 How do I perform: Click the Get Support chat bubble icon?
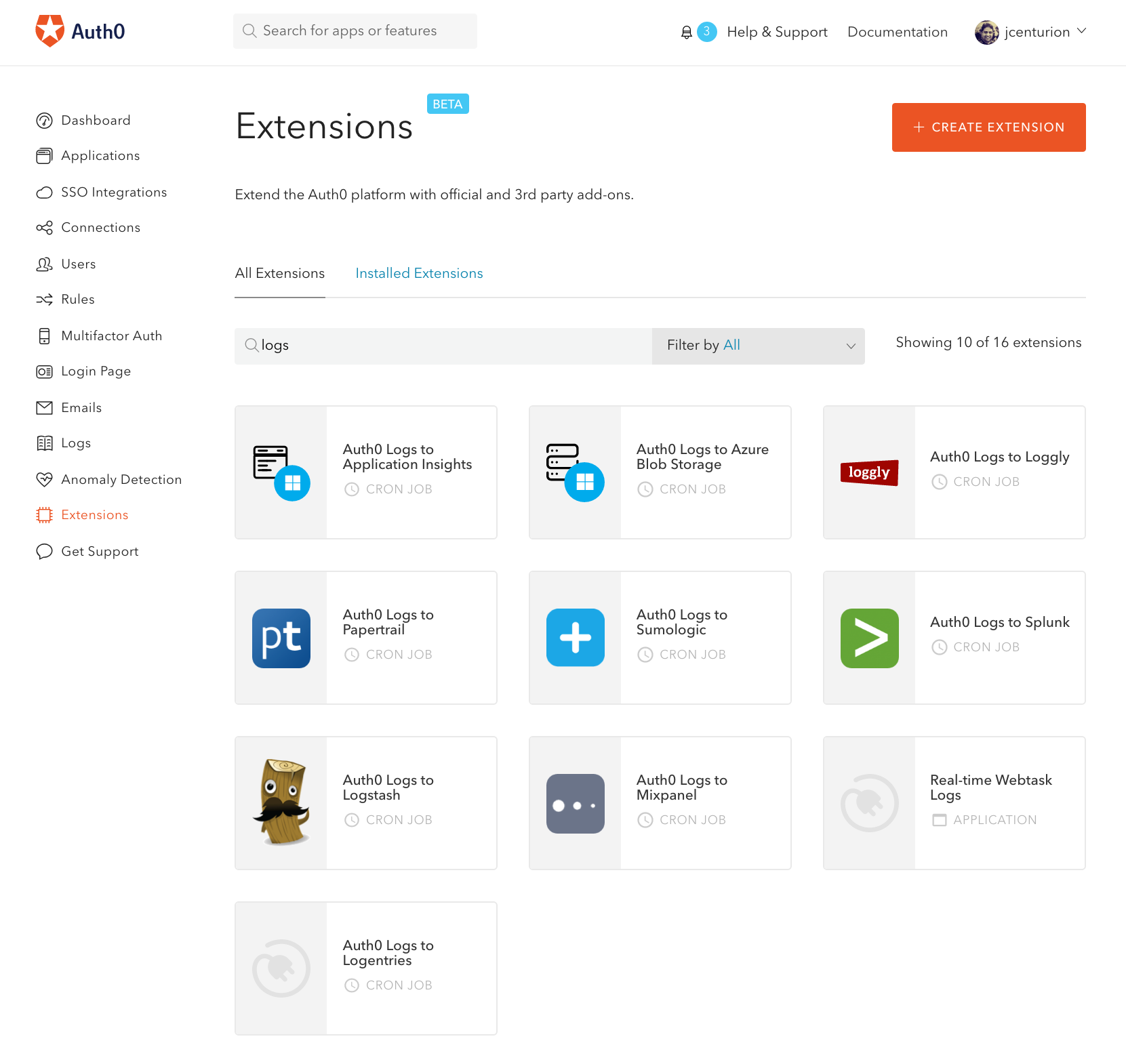point(44,552)
